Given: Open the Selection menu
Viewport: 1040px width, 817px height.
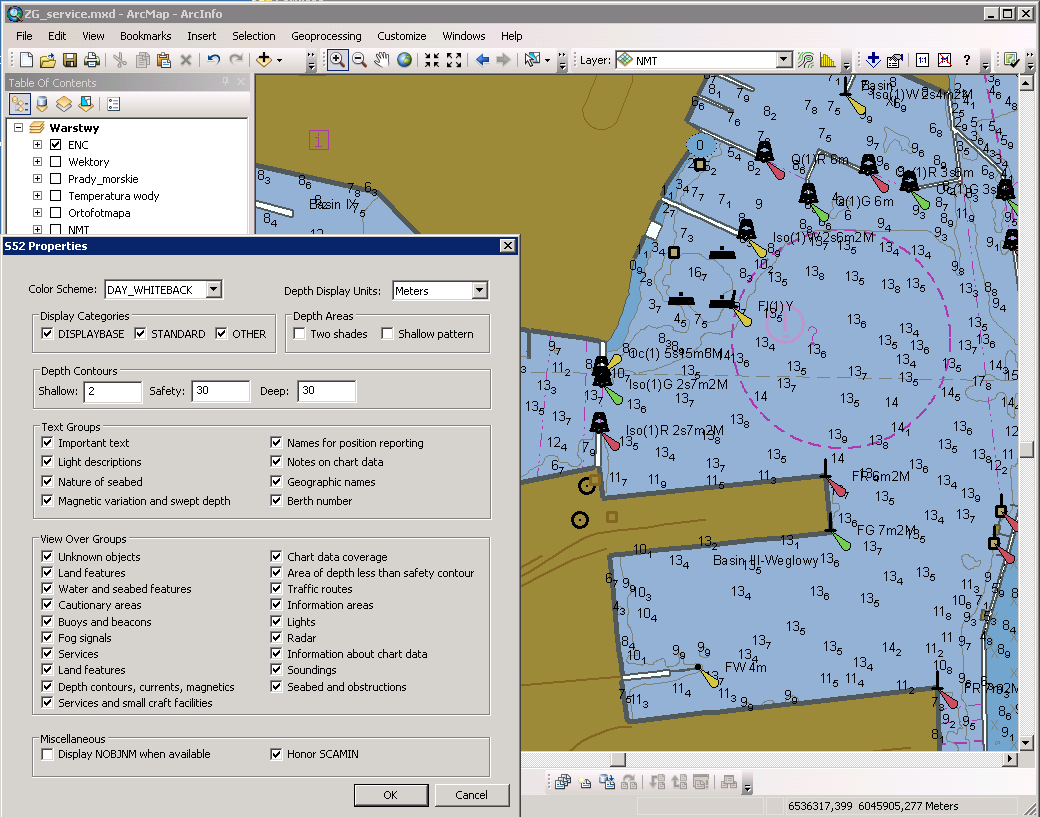Looking at the screenshot, I should tap(253, 36).
